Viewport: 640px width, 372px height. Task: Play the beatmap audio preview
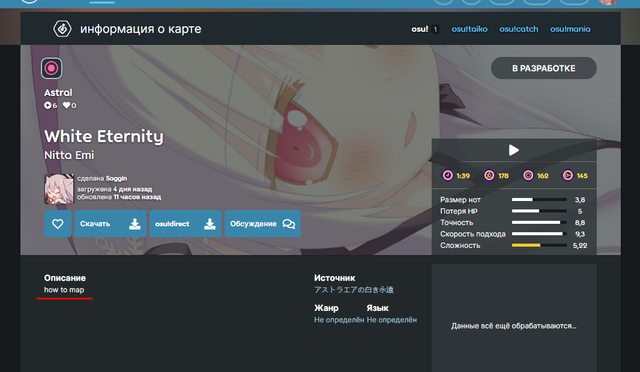pos(514,150)
